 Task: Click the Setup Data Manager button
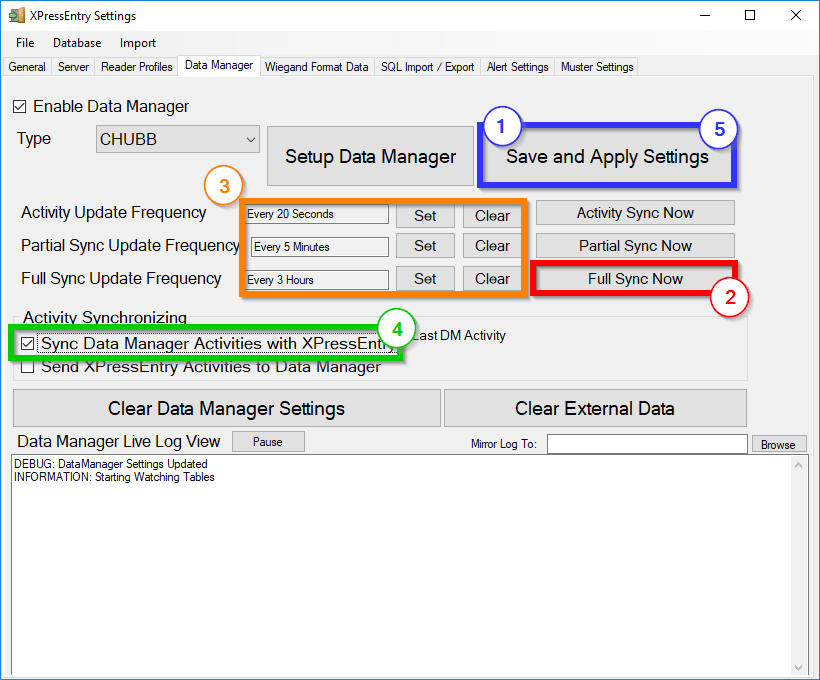(x=370, y=156)
